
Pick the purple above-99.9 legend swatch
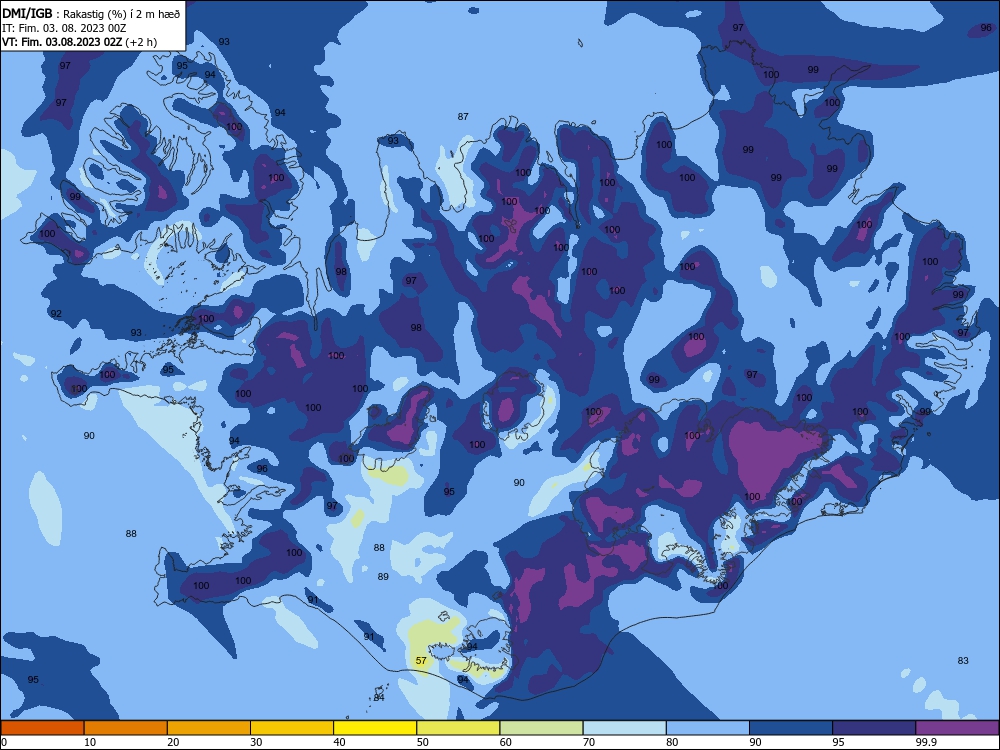957,728
